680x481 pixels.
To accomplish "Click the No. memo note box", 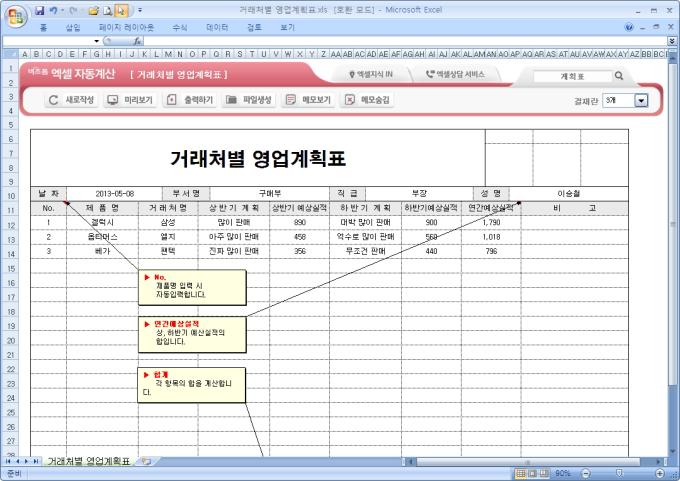I will click(192, 287).
